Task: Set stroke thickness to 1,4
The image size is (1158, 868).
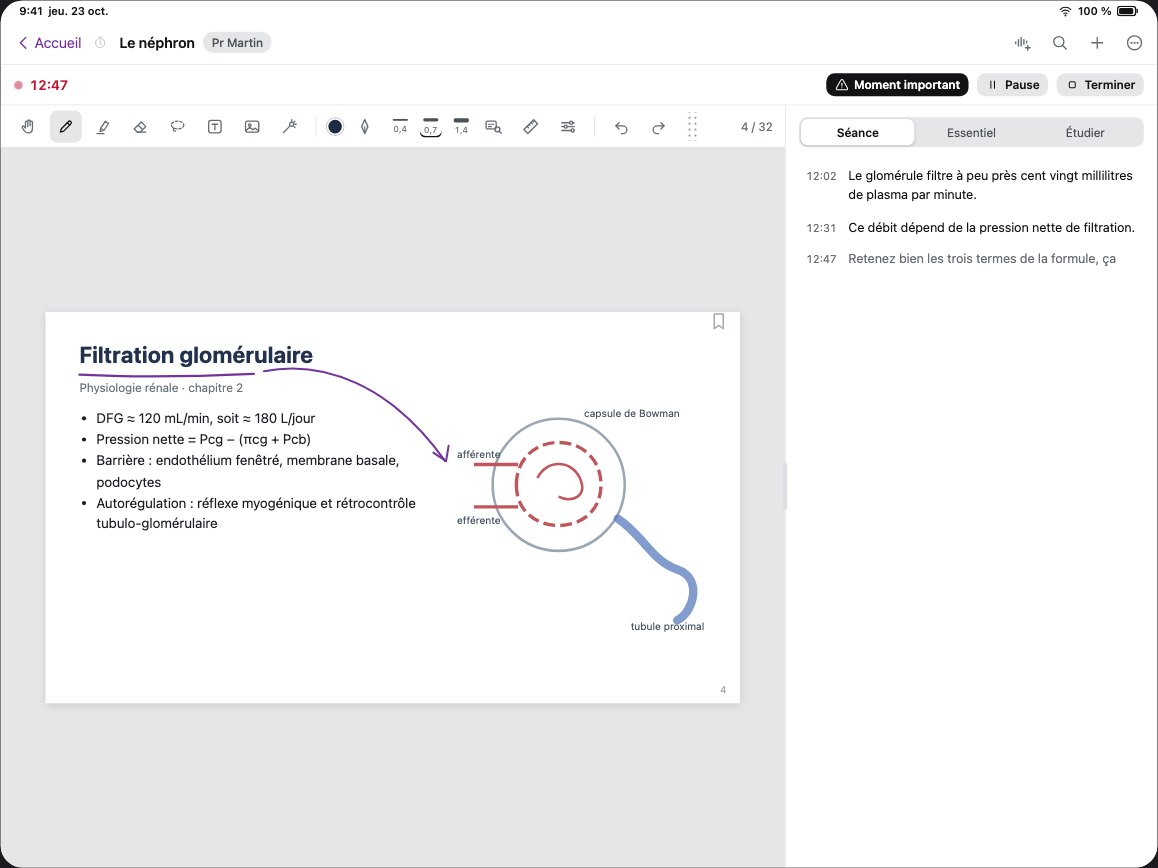Action: pyautogui.click(x=462, y=127)
